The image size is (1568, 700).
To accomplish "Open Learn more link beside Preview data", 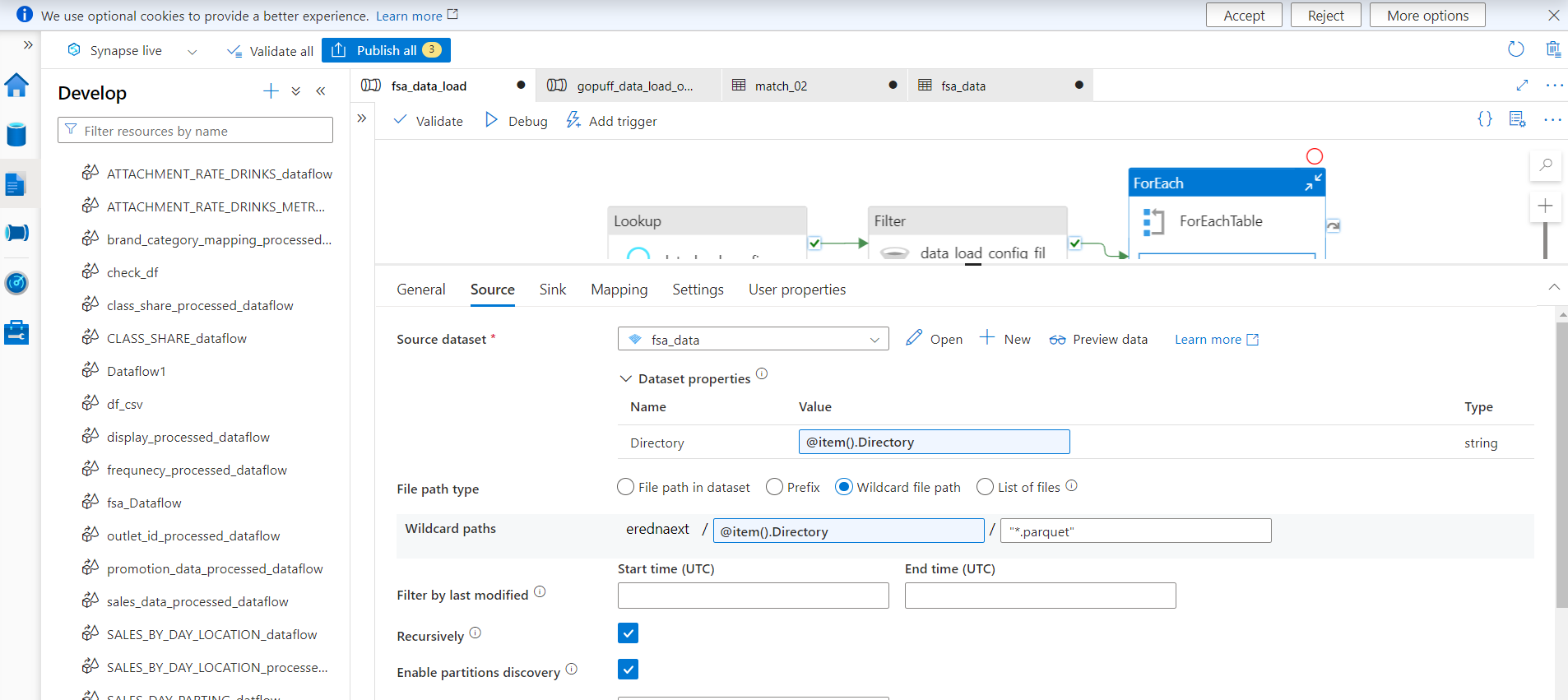I will tap(1217, 339).
